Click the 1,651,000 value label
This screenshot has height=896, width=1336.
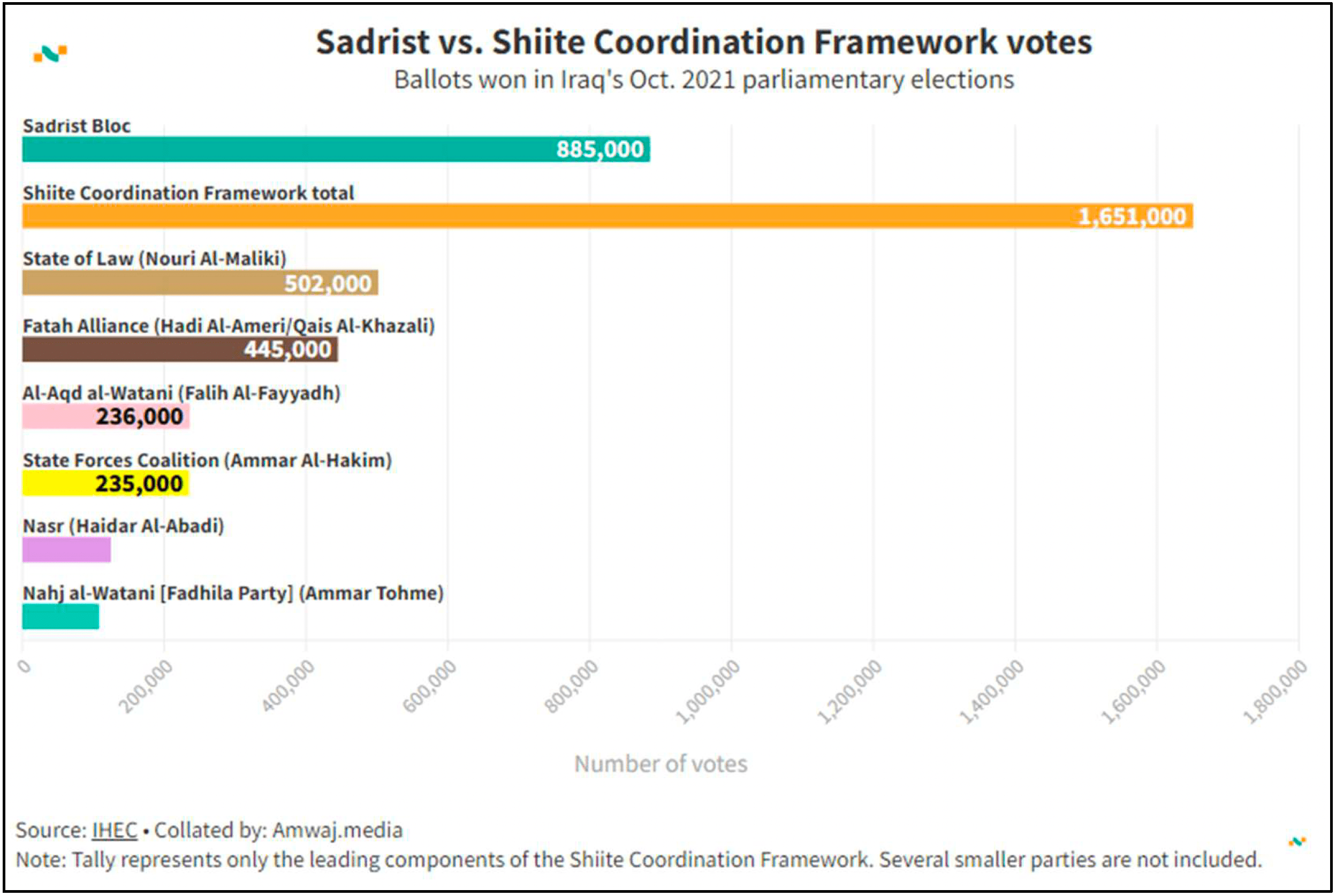(x=1132, y=217)
